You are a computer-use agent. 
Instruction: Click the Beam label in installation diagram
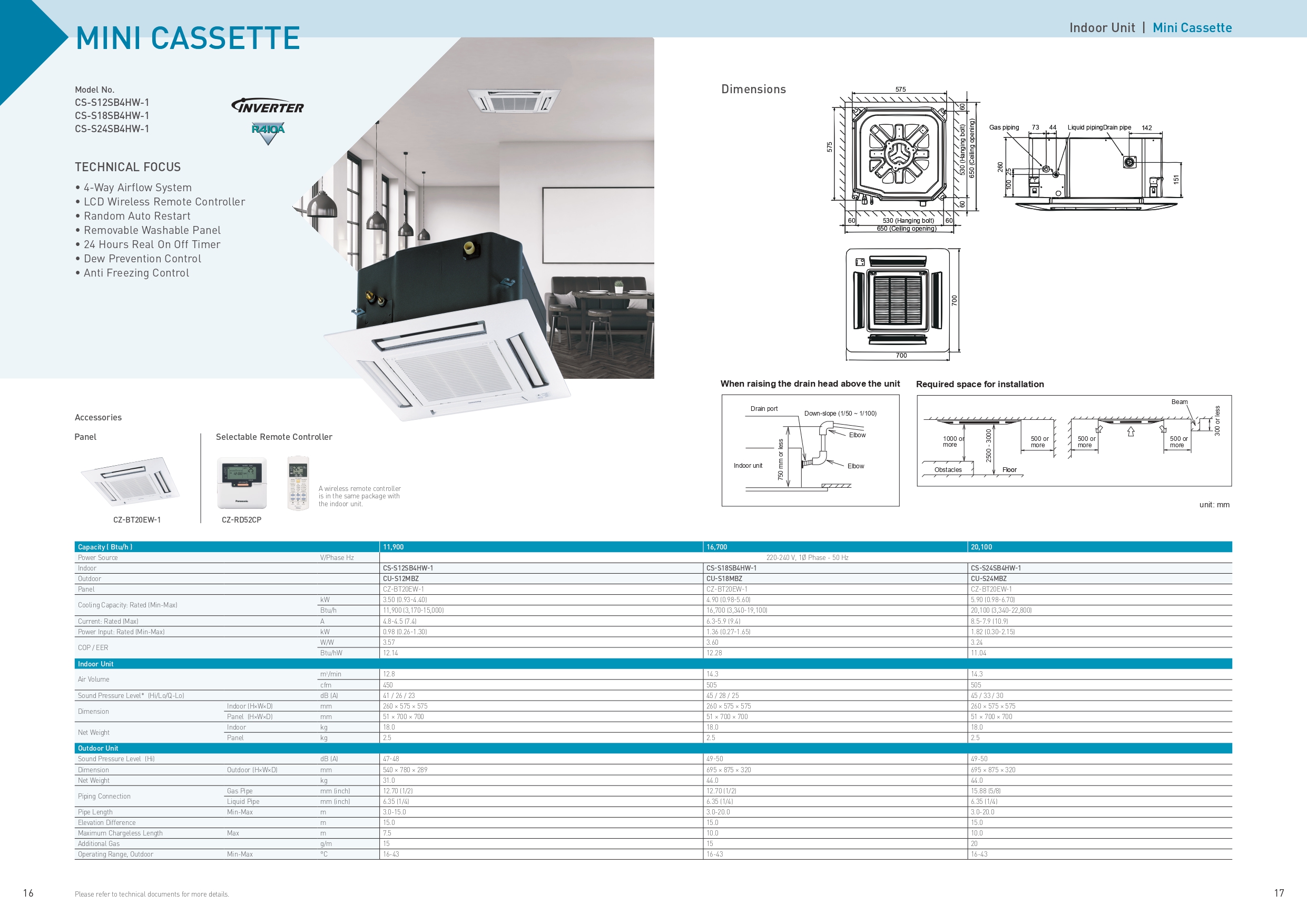pyautogui.click(x=1180, y=402)
